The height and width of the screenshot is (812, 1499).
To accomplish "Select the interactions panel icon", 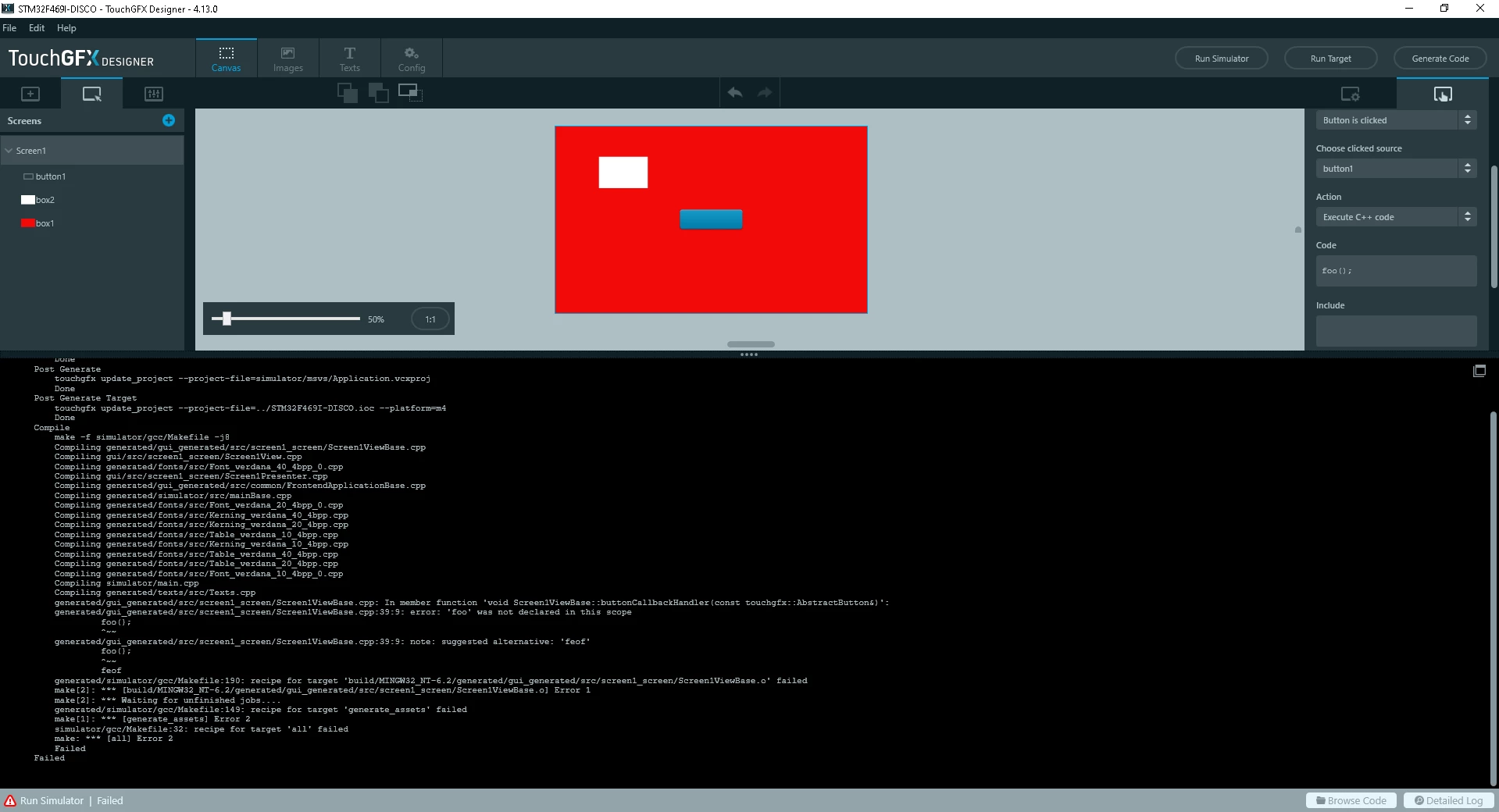I will [1443, 94].
